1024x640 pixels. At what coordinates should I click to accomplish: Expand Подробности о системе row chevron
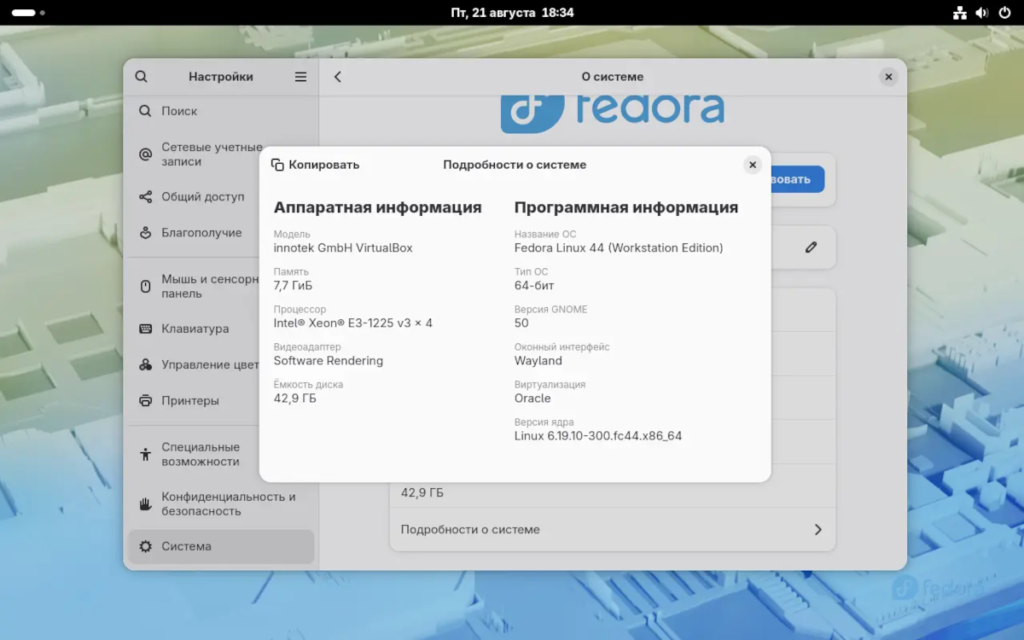[x=818, y=530]
